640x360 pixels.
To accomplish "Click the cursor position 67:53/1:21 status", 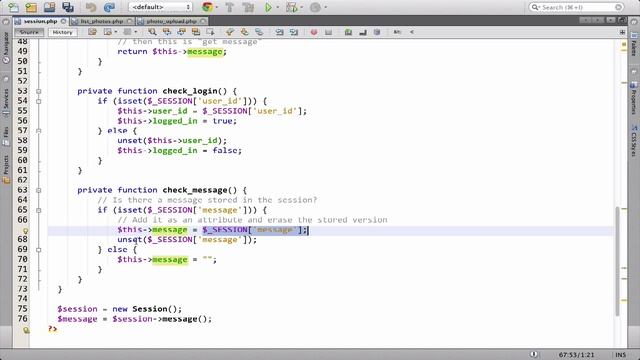I will coord(576,355).
